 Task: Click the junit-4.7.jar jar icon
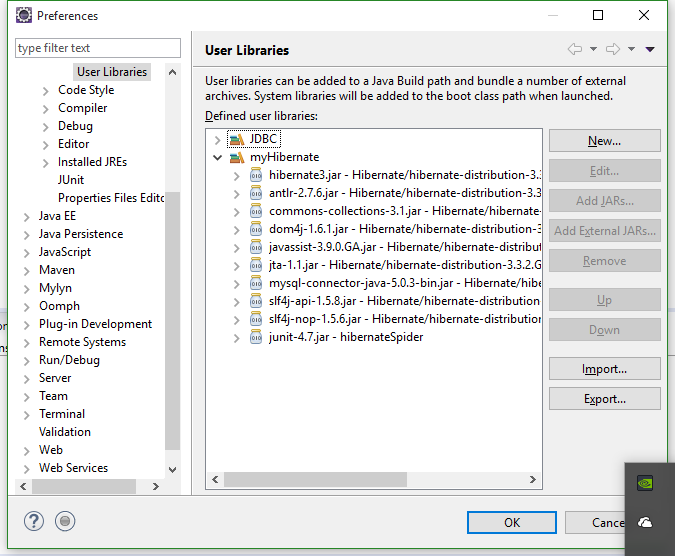256,337
